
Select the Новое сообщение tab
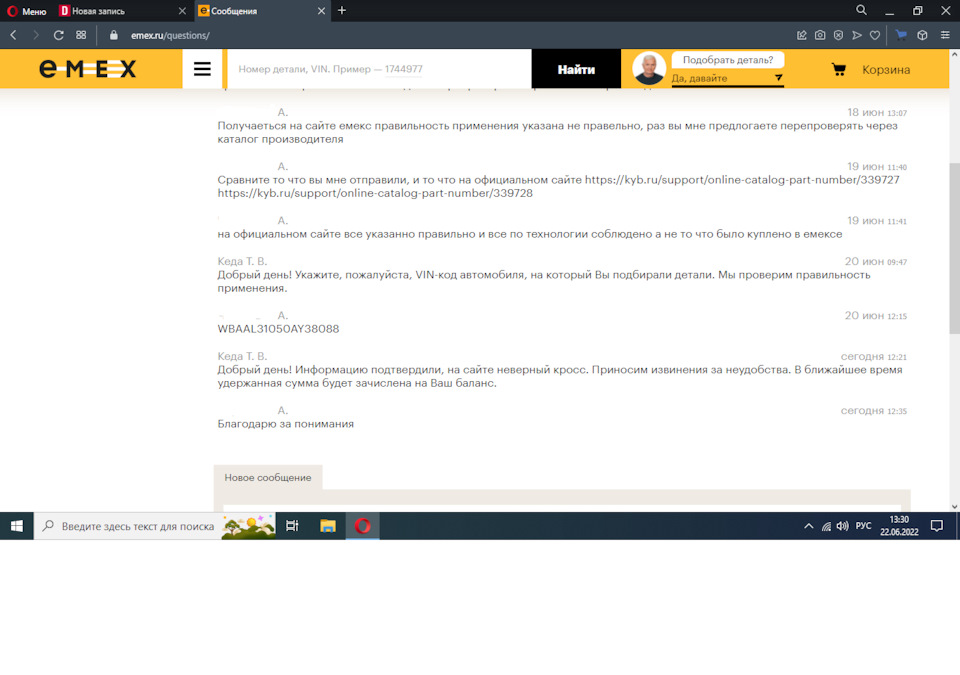click(x=268, y=478)
